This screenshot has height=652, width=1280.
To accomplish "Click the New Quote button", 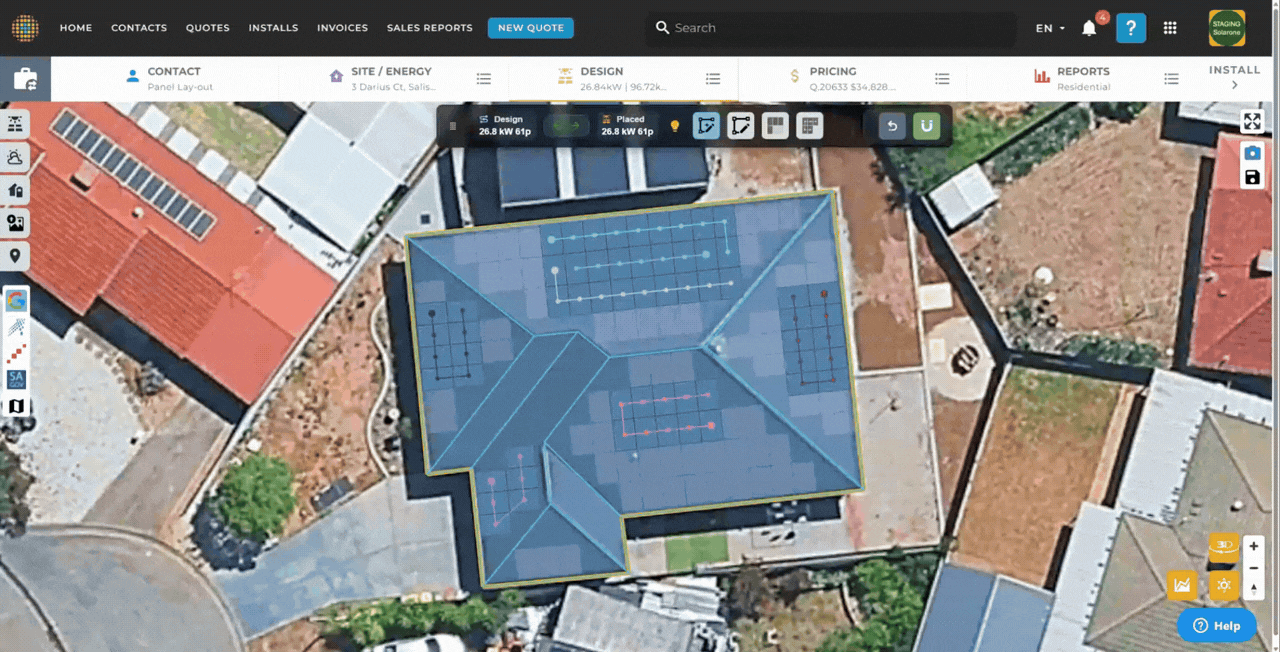I will 530,28.
